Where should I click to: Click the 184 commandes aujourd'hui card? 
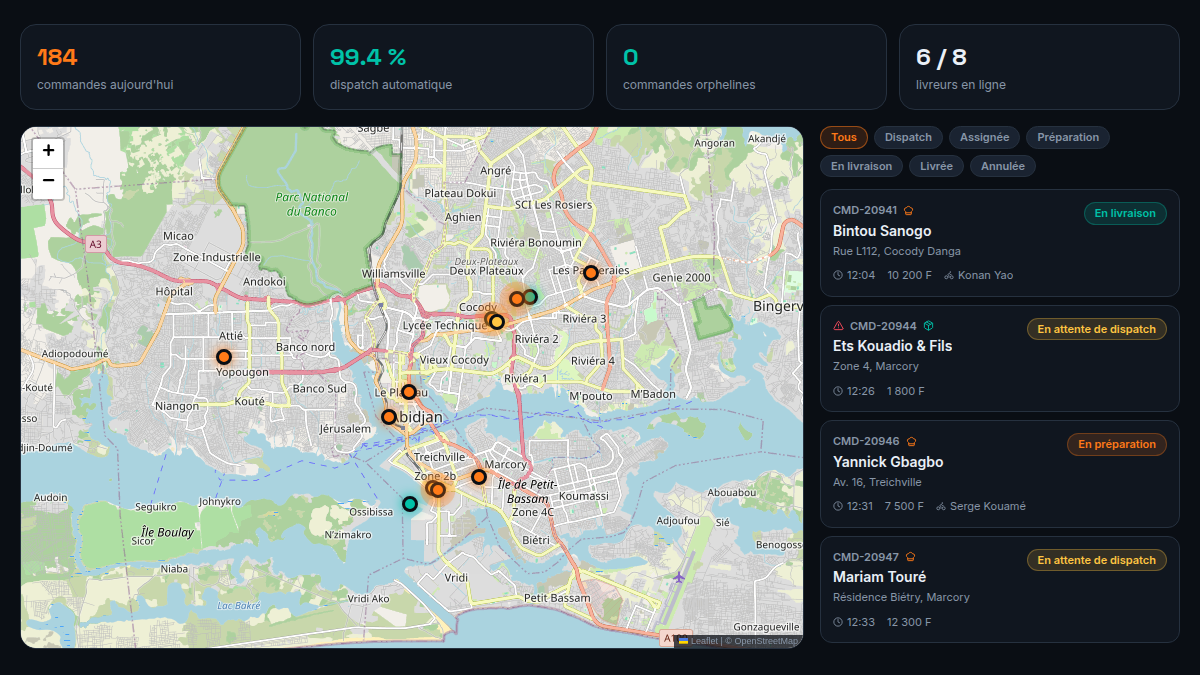click(160, 67)
